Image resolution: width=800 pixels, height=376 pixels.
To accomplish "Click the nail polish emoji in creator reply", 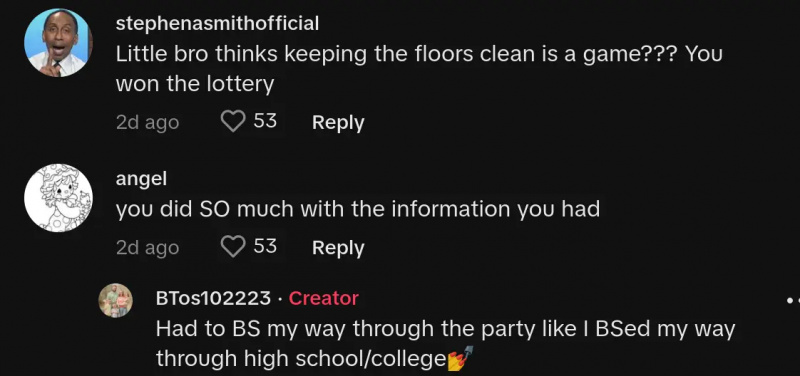I will [x=460, y=358].
